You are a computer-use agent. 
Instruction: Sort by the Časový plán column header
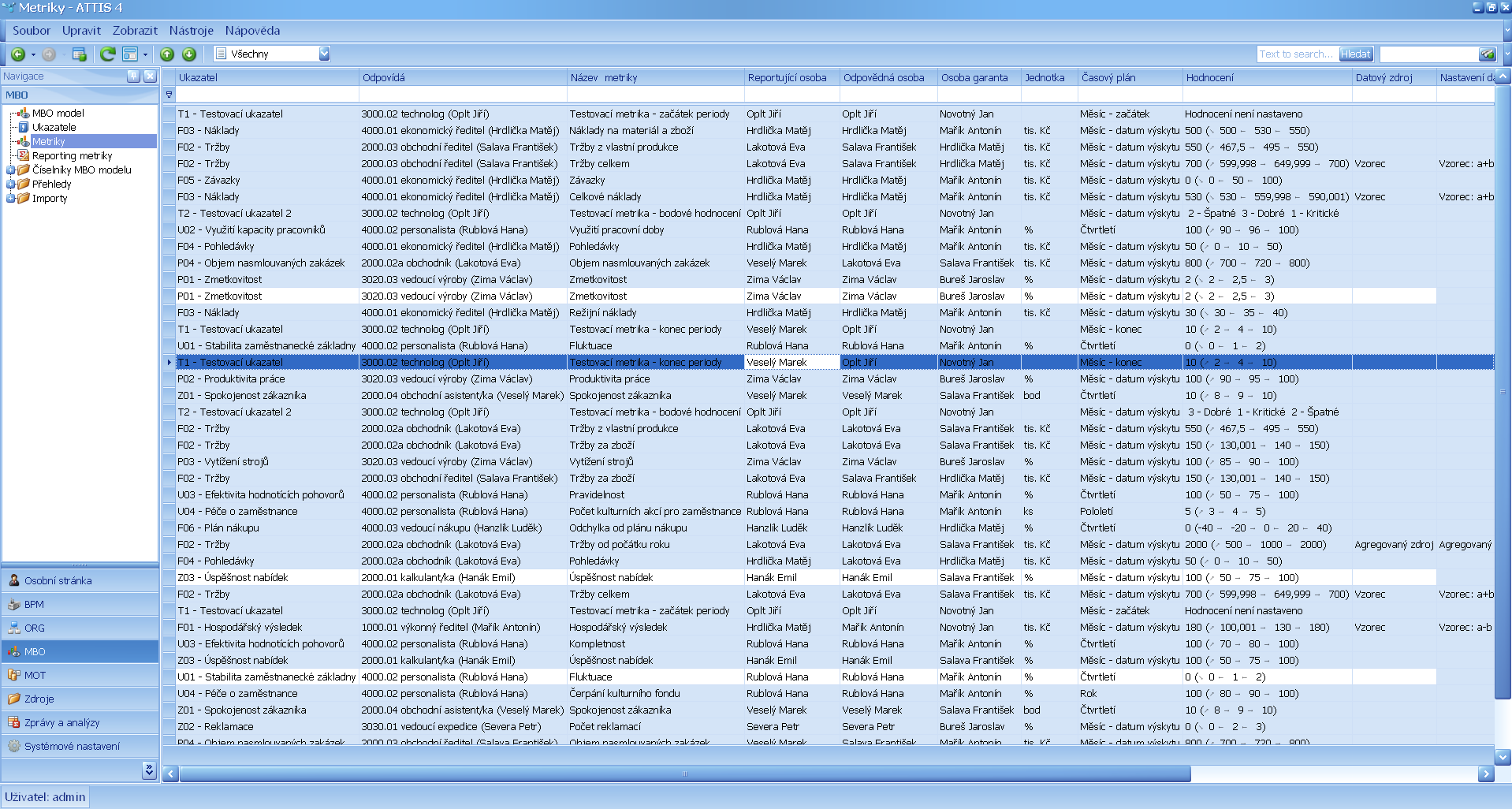click(x=1130, y=77)
